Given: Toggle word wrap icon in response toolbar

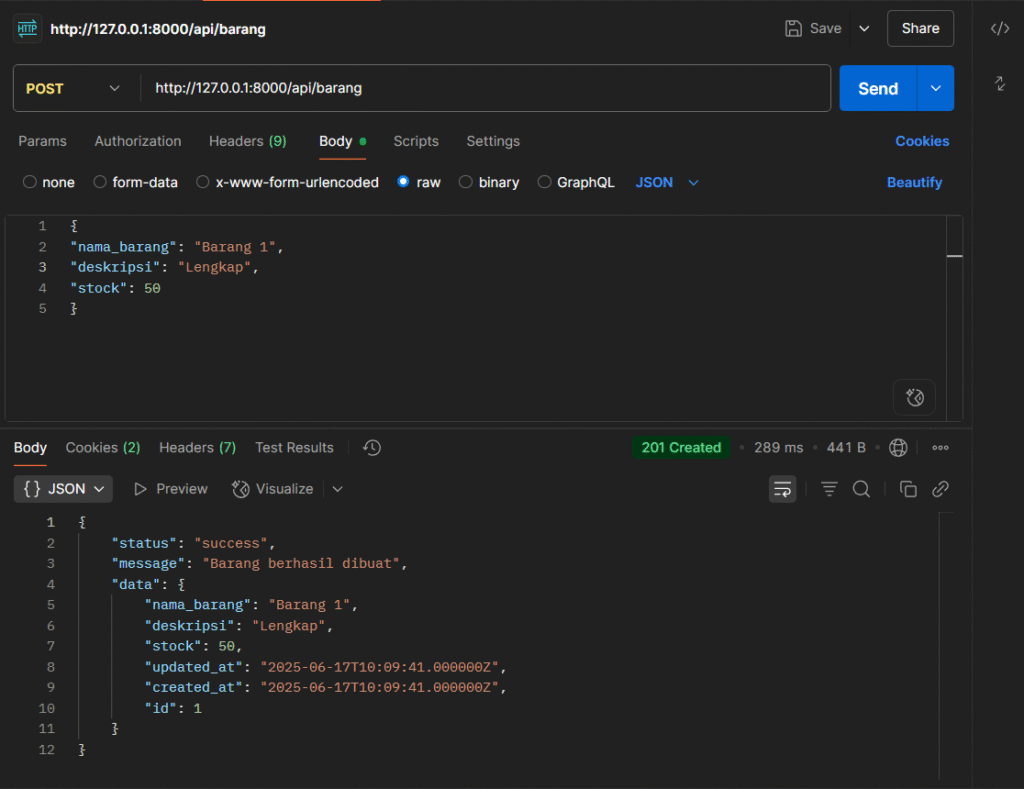Looking at the screenshot, I should click(x=783, y=489).
